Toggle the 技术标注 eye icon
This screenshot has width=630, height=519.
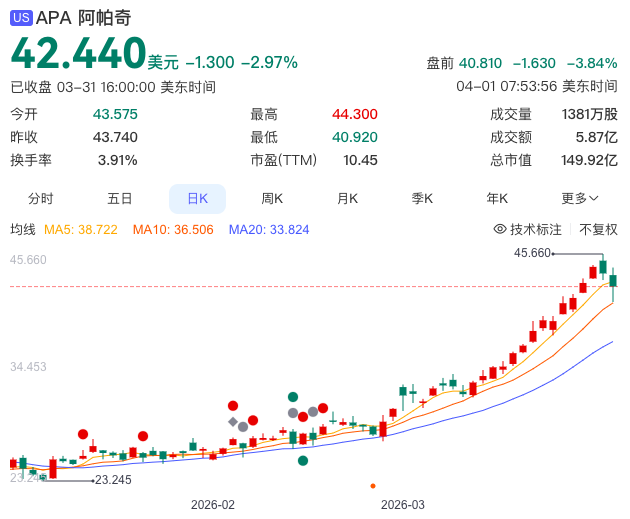500,229
